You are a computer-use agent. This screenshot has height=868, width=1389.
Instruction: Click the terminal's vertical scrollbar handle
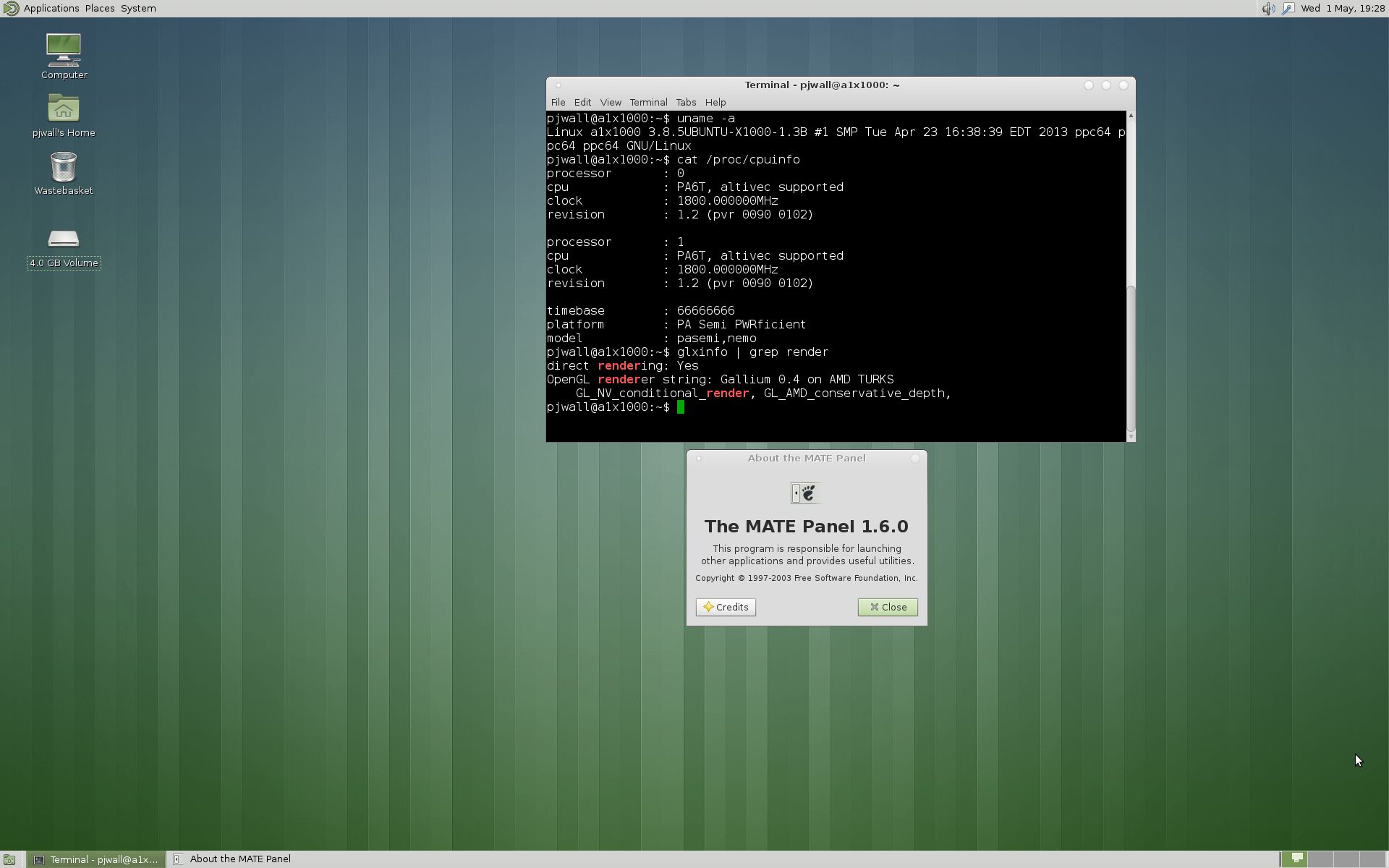coord(1131,358)
